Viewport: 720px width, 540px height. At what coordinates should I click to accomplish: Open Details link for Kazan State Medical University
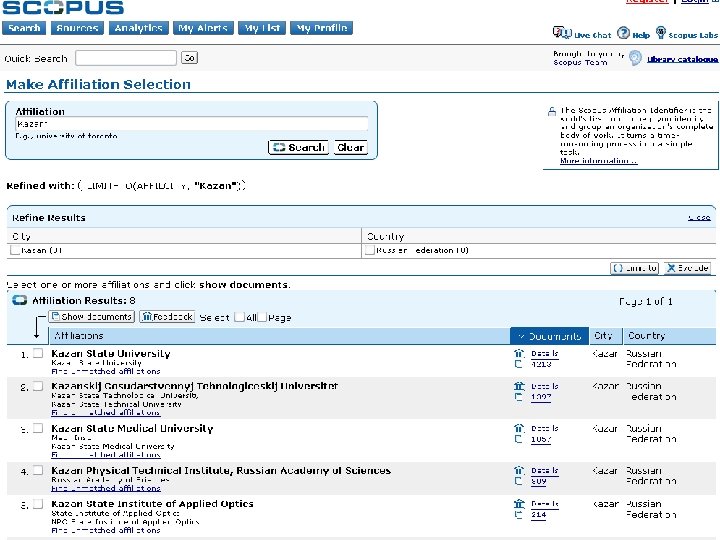(x=545, y=428)
